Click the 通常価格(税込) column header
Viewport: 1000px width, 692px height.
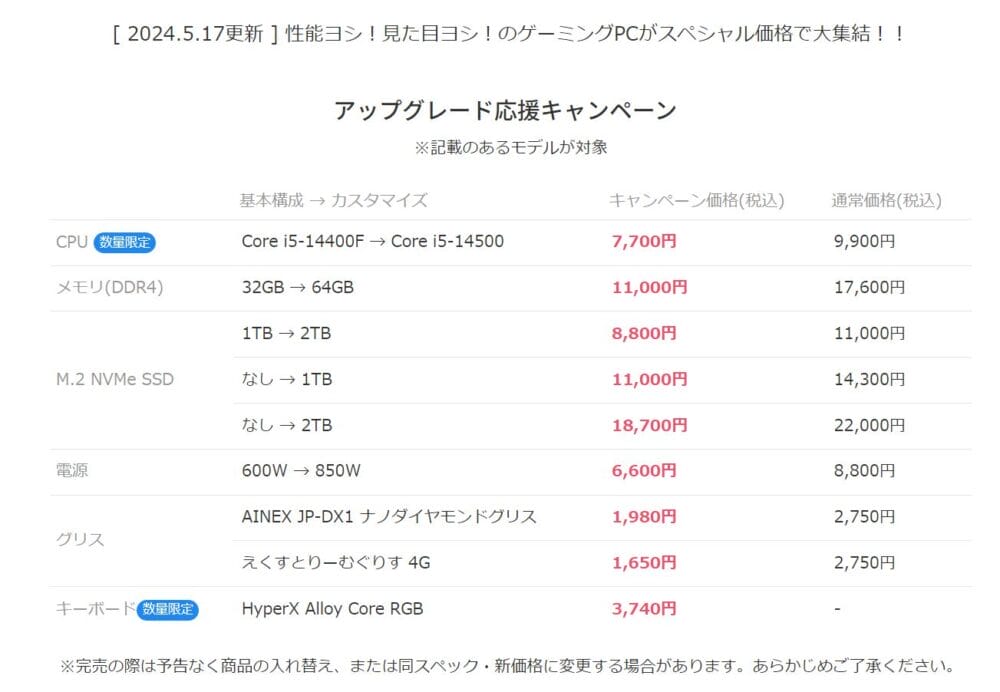coord(887,201)
